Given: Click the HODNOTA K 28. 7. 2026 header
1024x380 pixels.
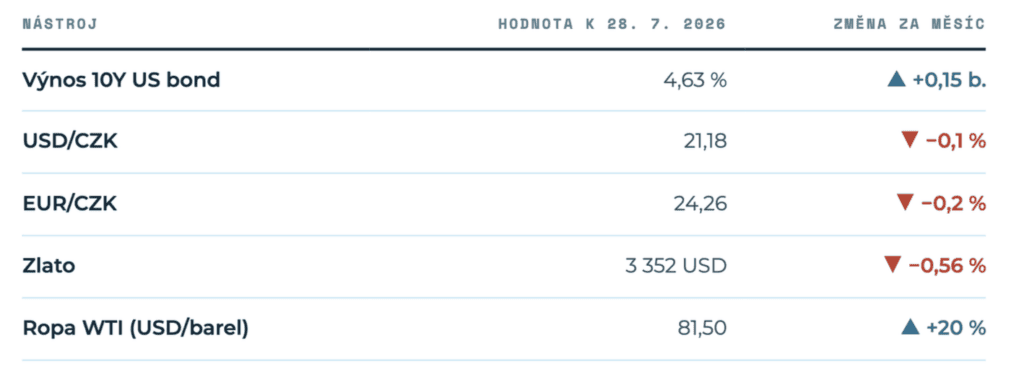Looking at the screenshot, I should pyautogui.click(x=612, y=25).
